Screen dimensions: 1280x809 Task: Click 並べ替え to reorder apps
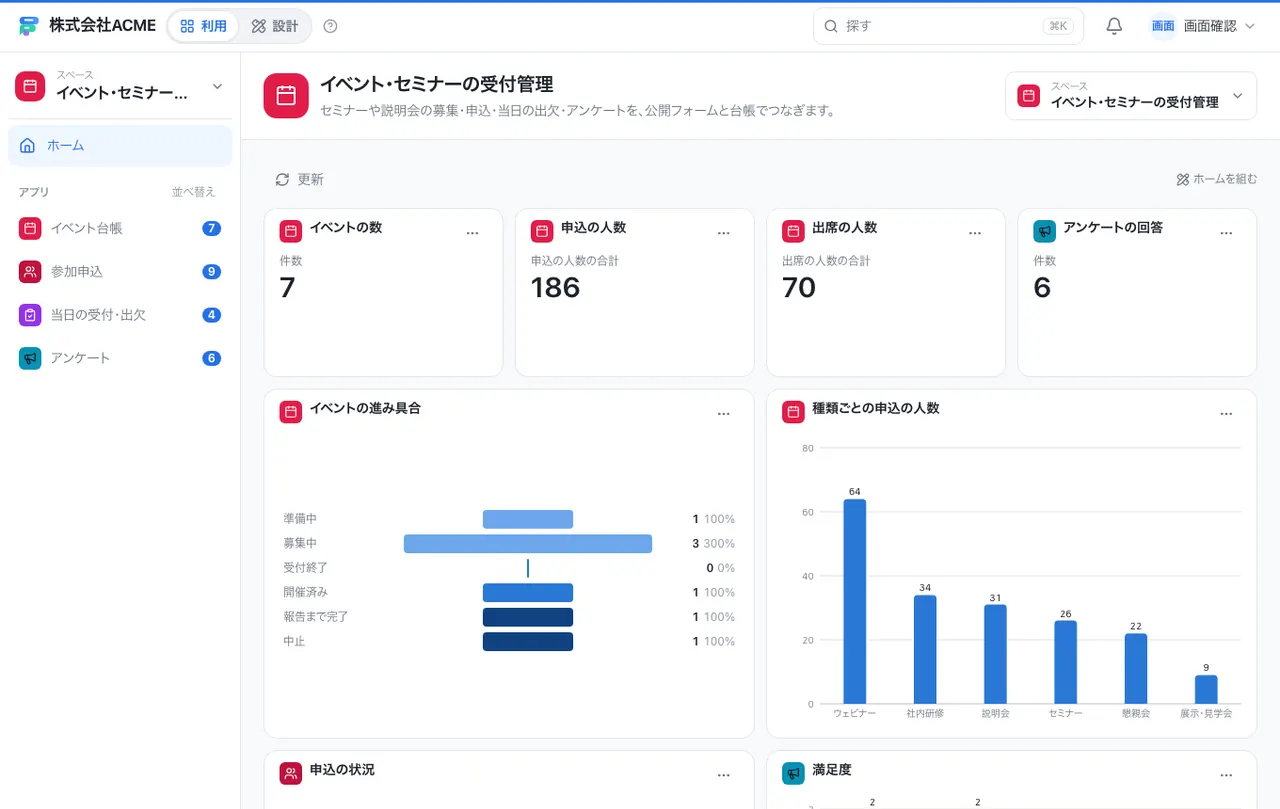[193, 192]
